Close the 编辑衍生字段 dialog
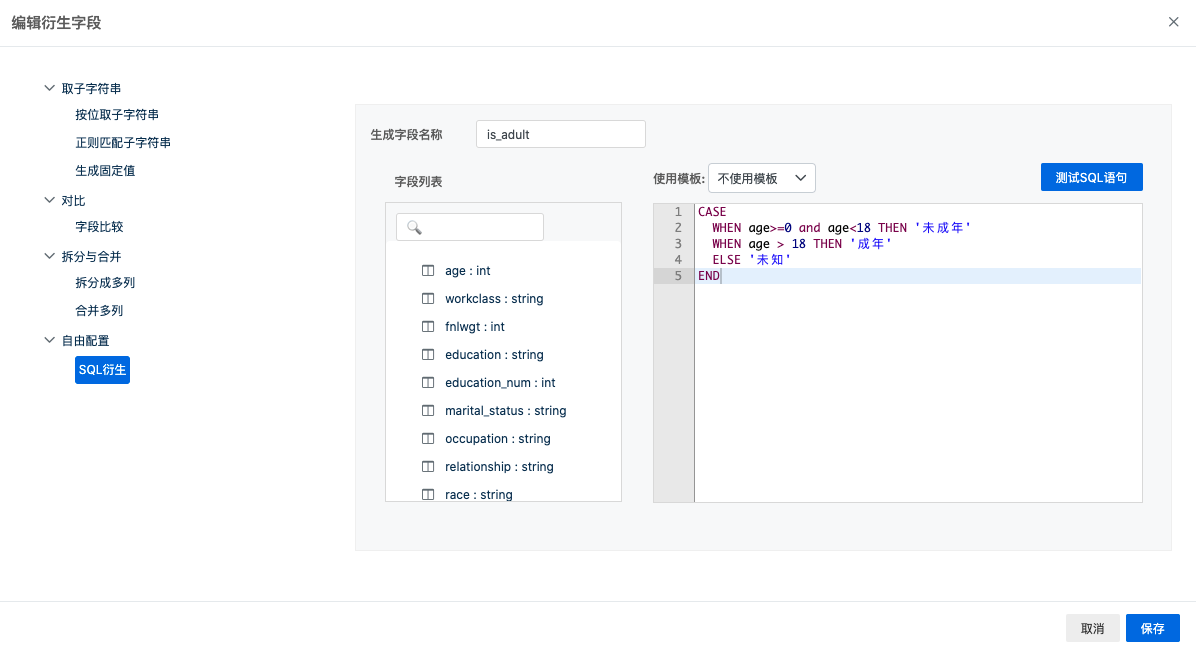The width and height of the screenshot is (1196, 651). coord(1173,22)
